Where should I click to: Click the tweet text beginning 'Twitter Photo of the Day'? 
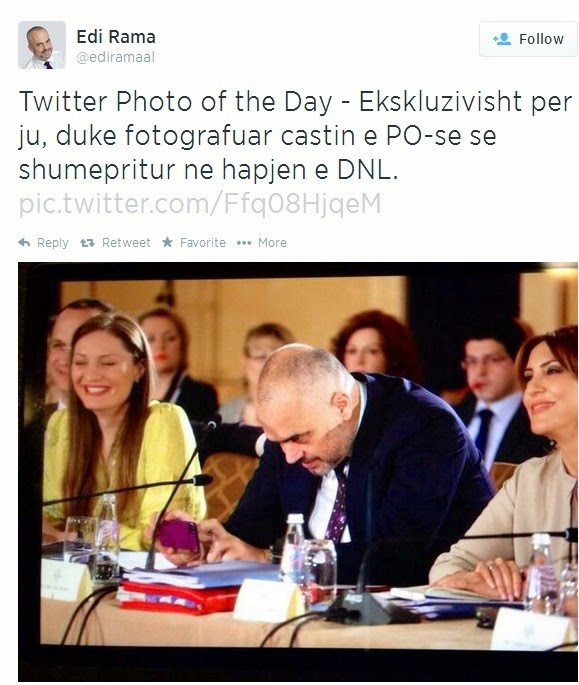coord(295,135)
